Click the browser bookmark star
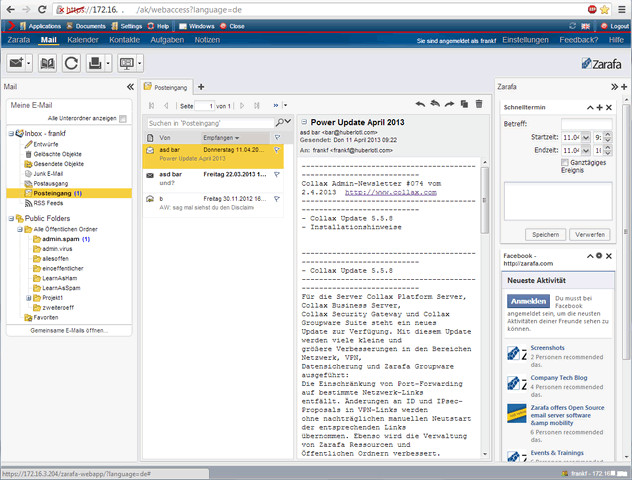632x480 pixels. [604, 9]
